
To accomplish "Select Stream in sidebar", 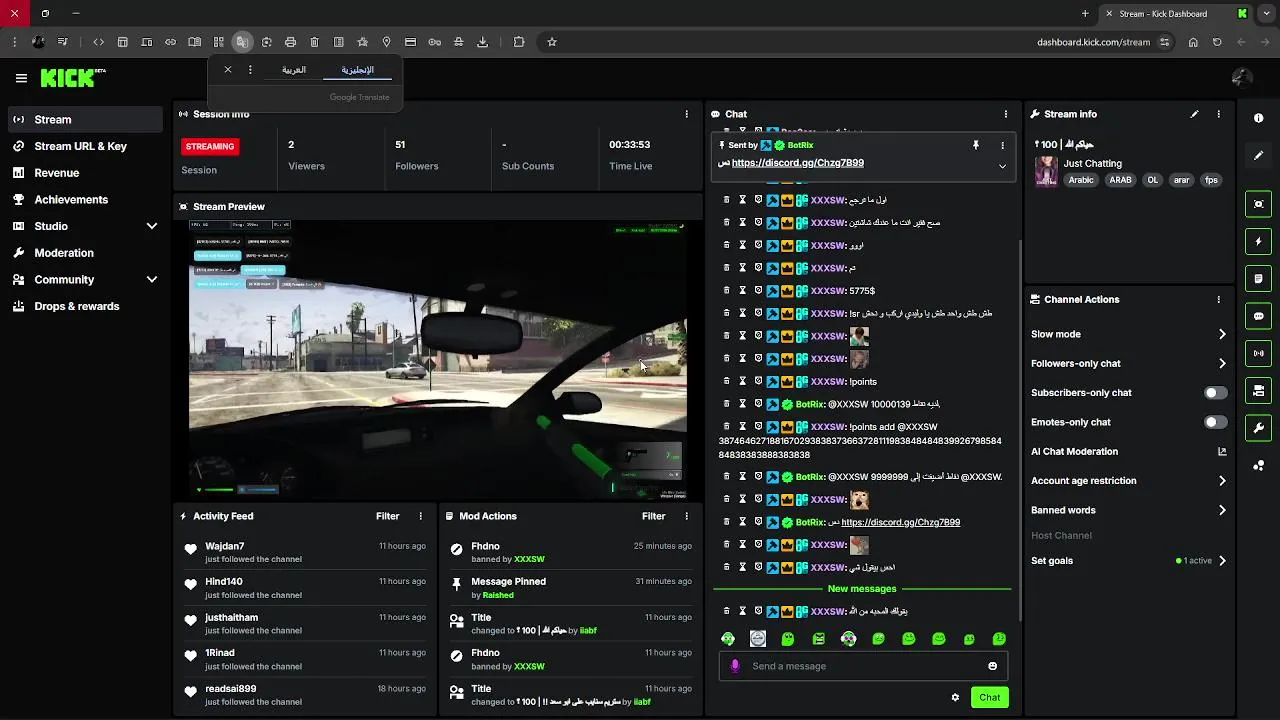I will coord(84,119).
